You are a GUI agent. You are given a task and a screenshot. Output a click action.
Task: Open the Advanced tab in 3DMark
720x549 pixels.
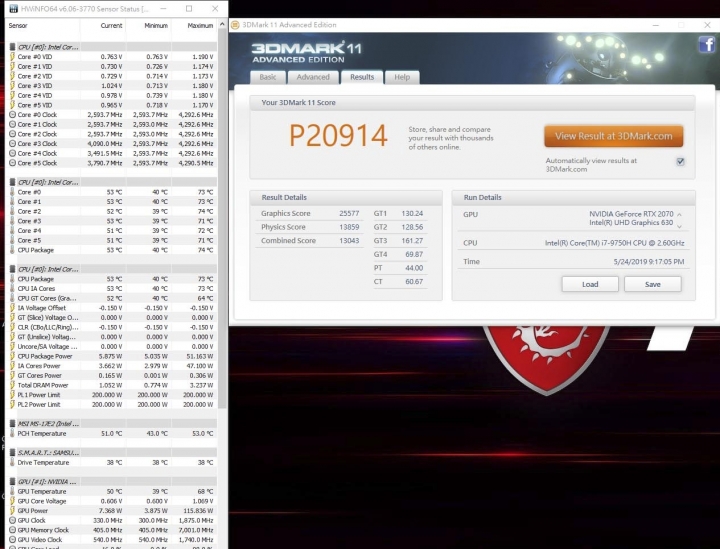click(313, 77)
